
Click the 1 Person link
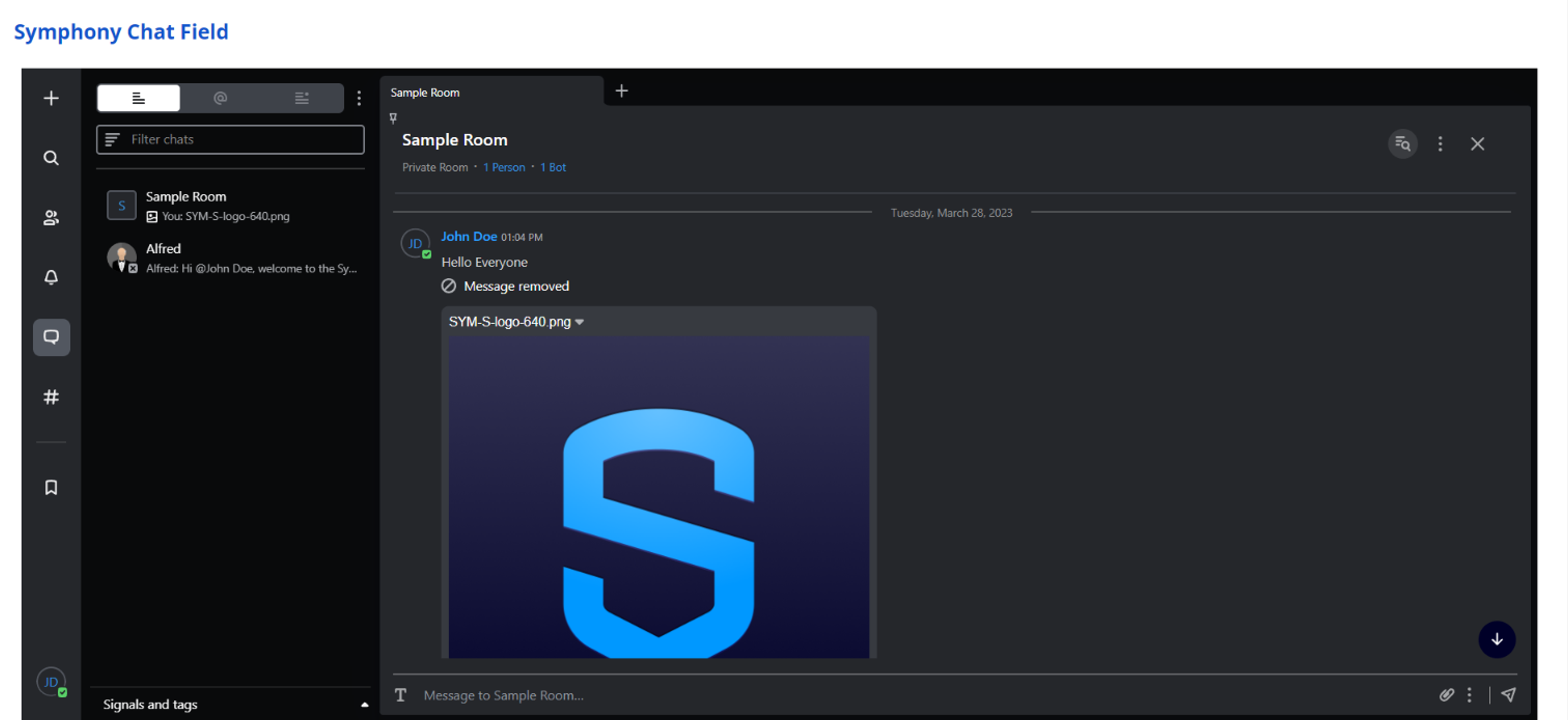pos(504,167)
